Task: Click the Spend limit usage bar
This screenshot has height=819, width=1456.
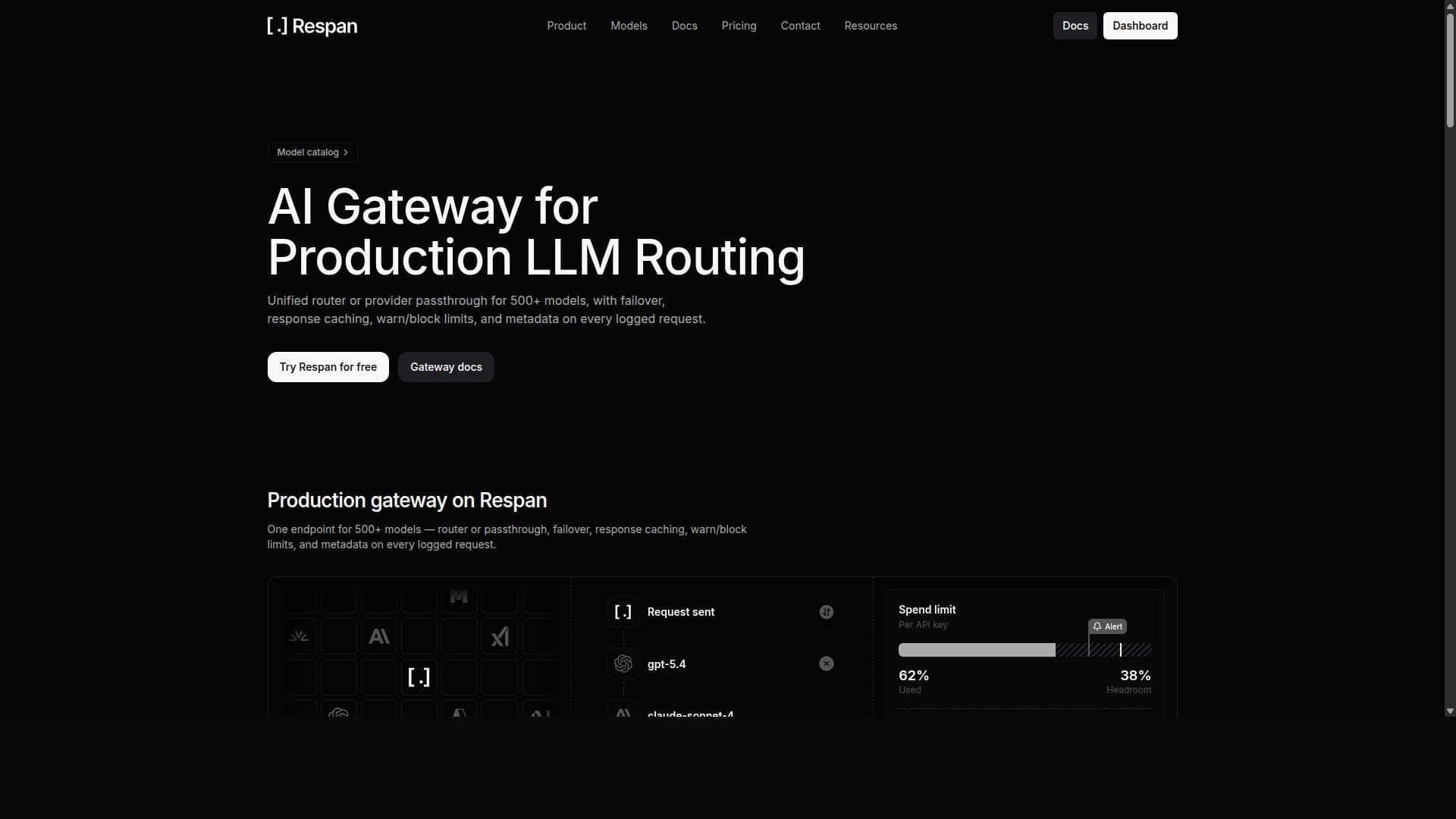Action: [1025, 650]
